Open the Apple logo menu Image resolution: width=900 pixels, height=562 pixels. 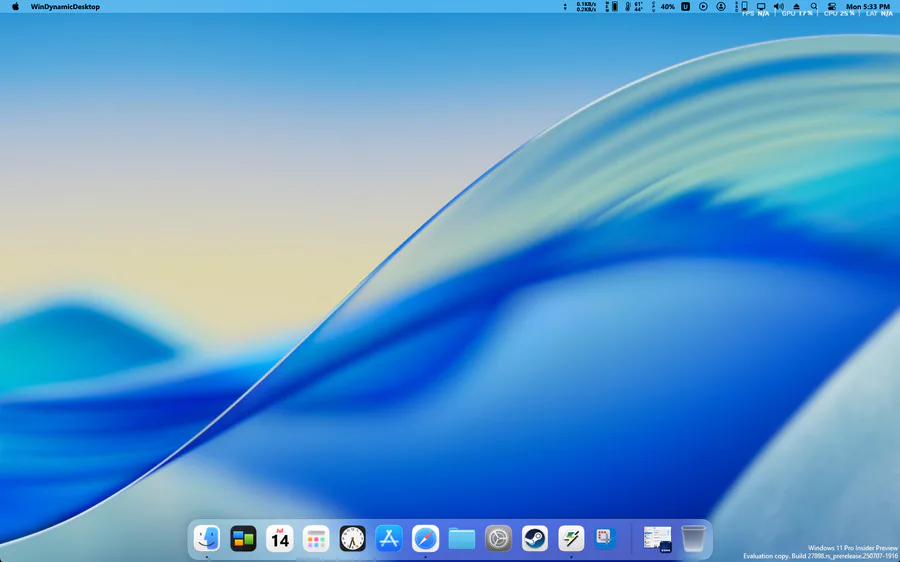pos(15,6)
